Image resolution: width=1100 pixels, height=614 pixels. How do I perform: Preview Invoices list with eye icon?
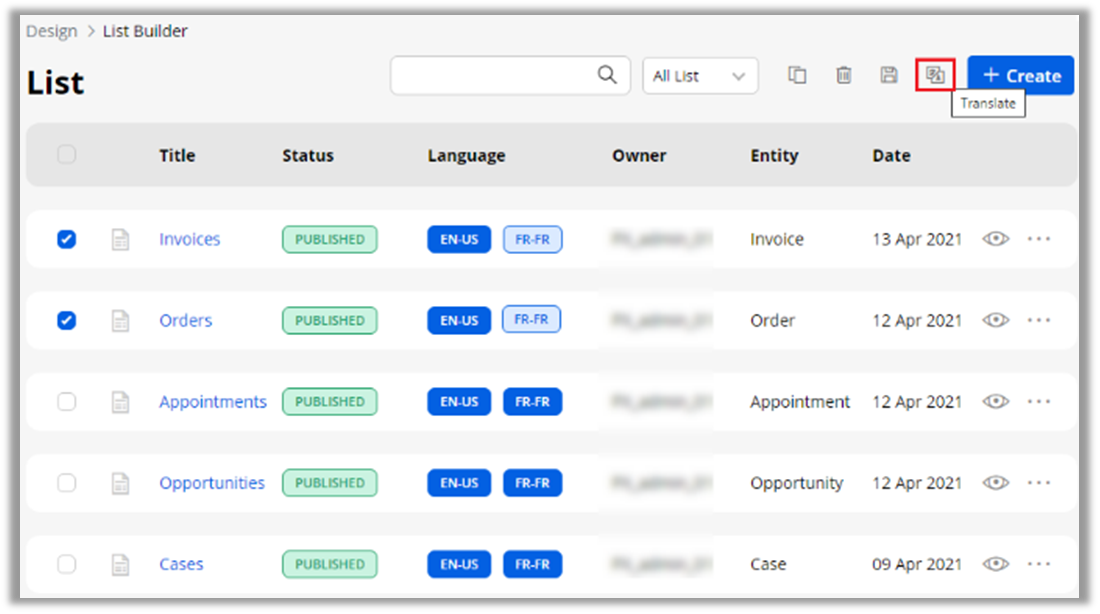[x=995, y=239]
